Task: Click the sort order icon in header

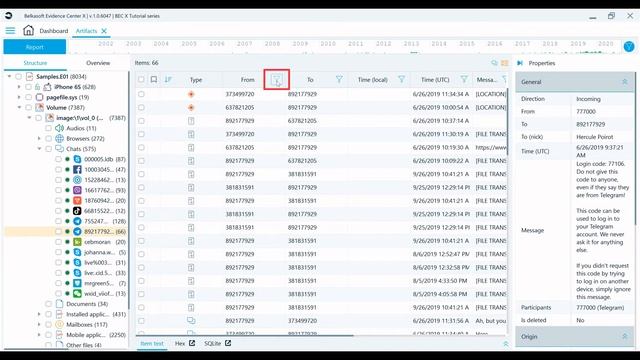Action: click(x=168, y=80)
